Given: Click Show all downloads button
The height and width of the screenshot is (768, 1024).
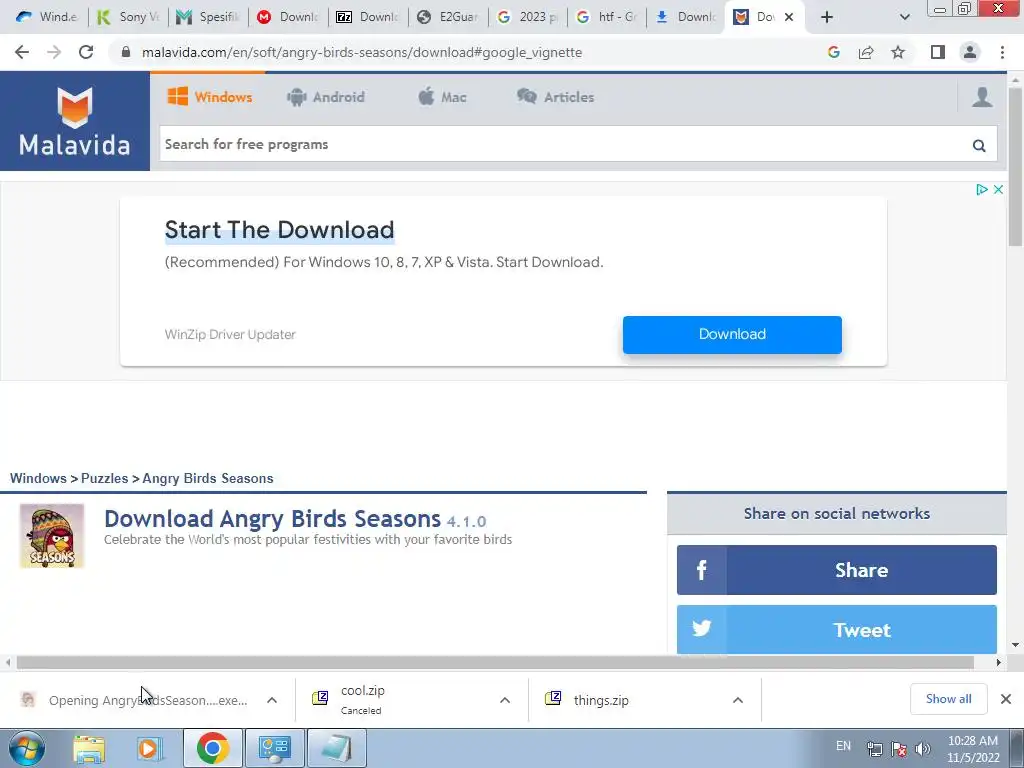Looking at the screenshot, I should (x=948, y=699).
